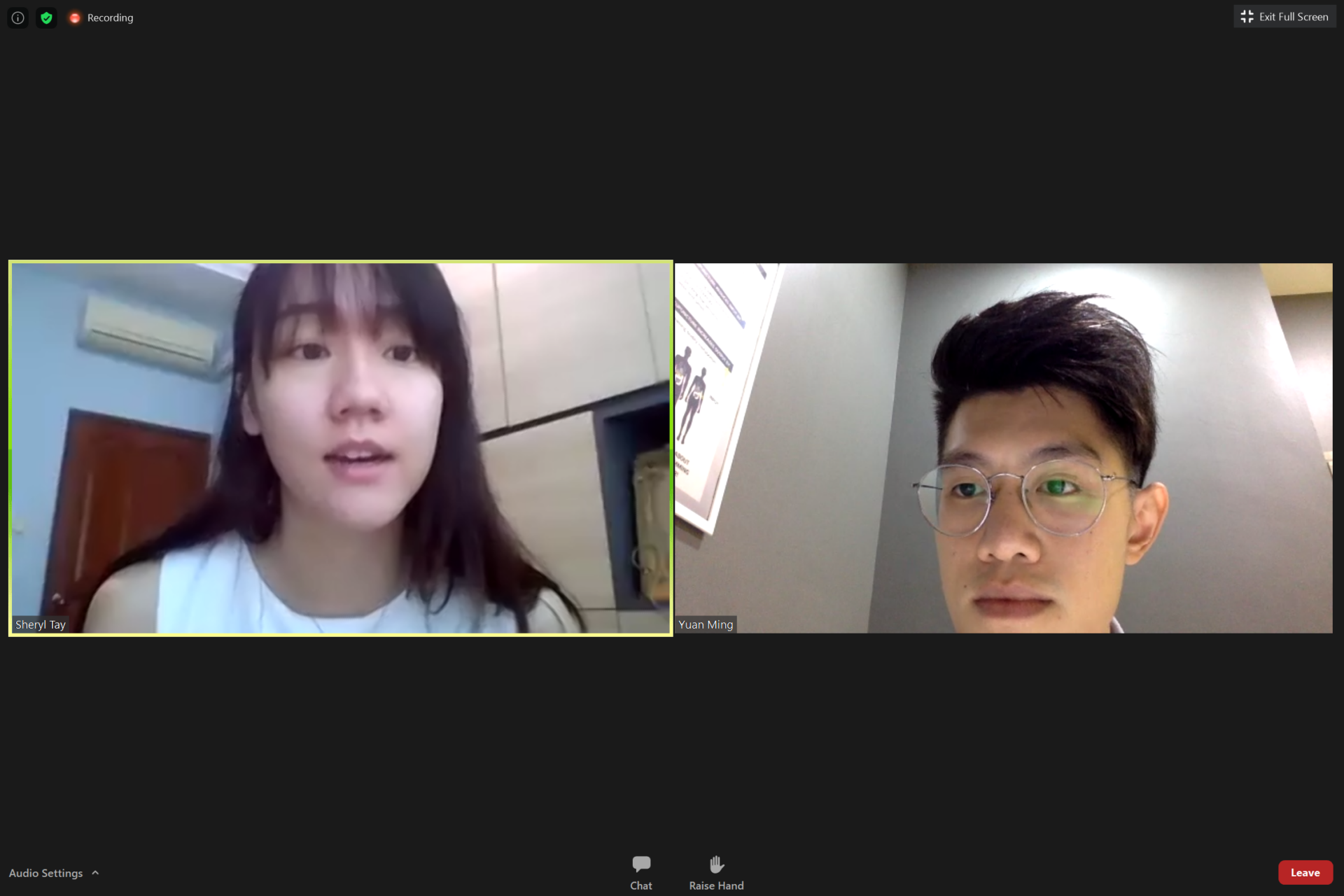Click the red recording indicator dot
This screenshot has width=1344, height=896.
point(75,18)
